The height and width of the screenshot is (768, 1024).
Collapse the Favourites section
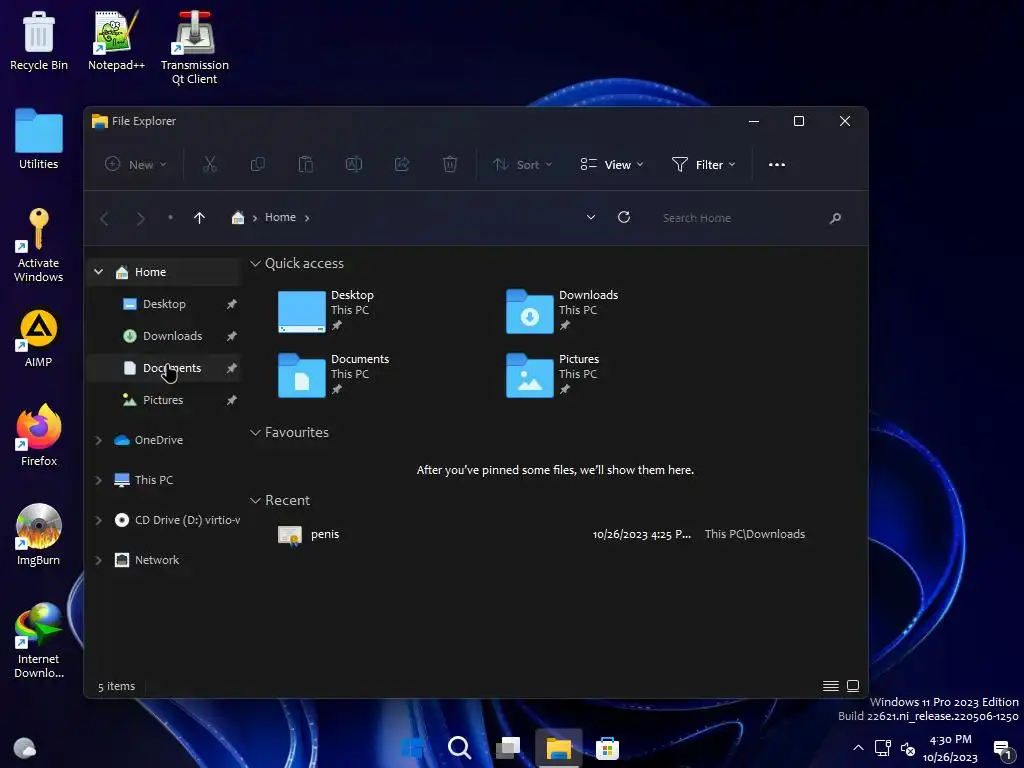[x=255, y=432]
